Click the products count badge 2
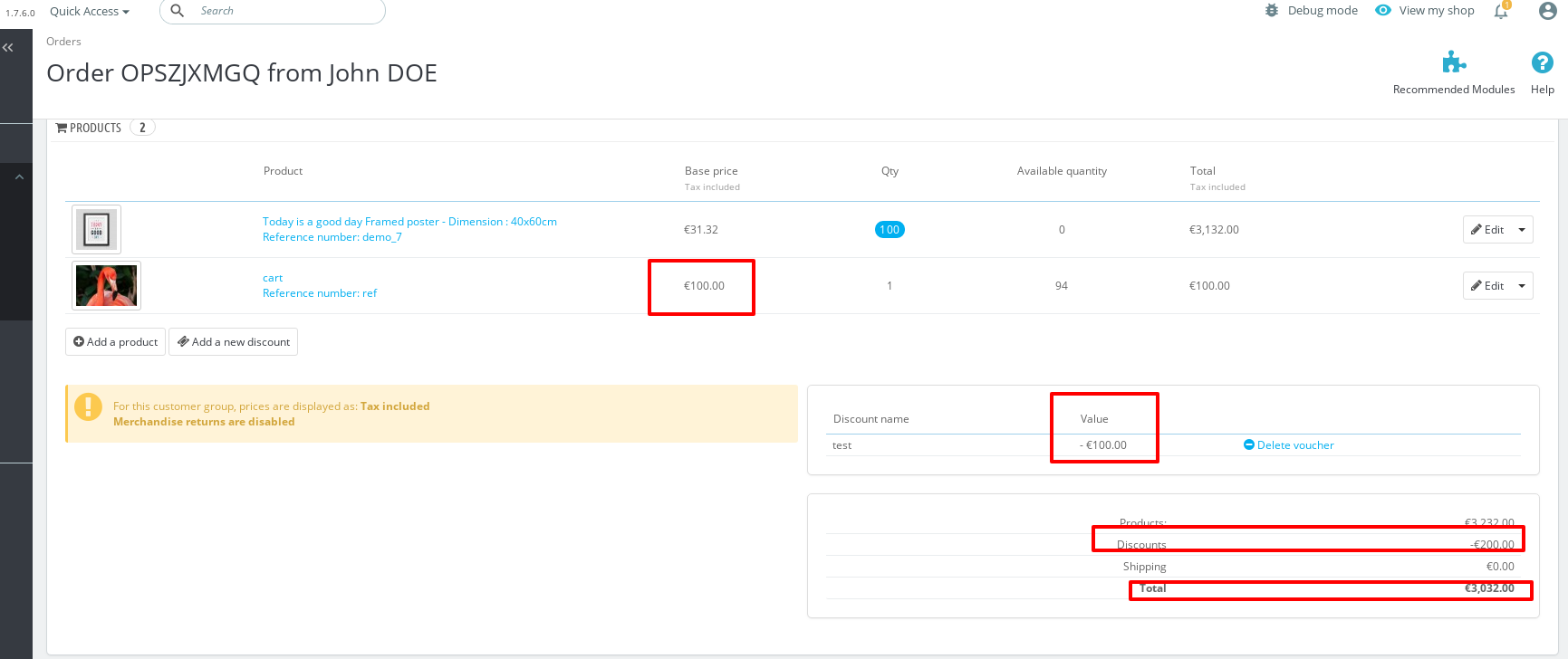The height and width of the screenshot is (659, 1568). pyautogui.click(x=142, y=128)
